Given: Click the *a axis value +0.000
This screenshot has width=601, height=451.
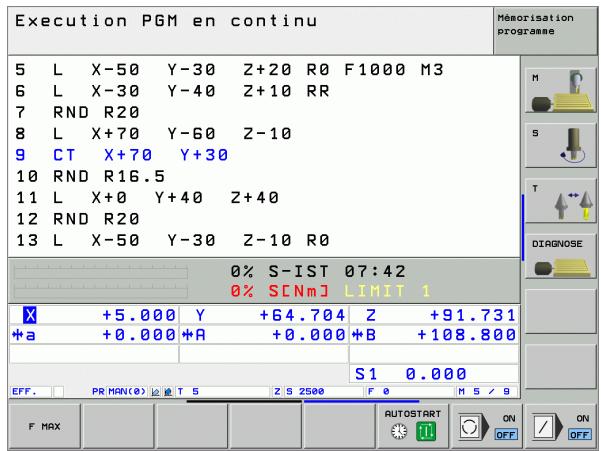Looking at the screenshot, I should 139,335.
